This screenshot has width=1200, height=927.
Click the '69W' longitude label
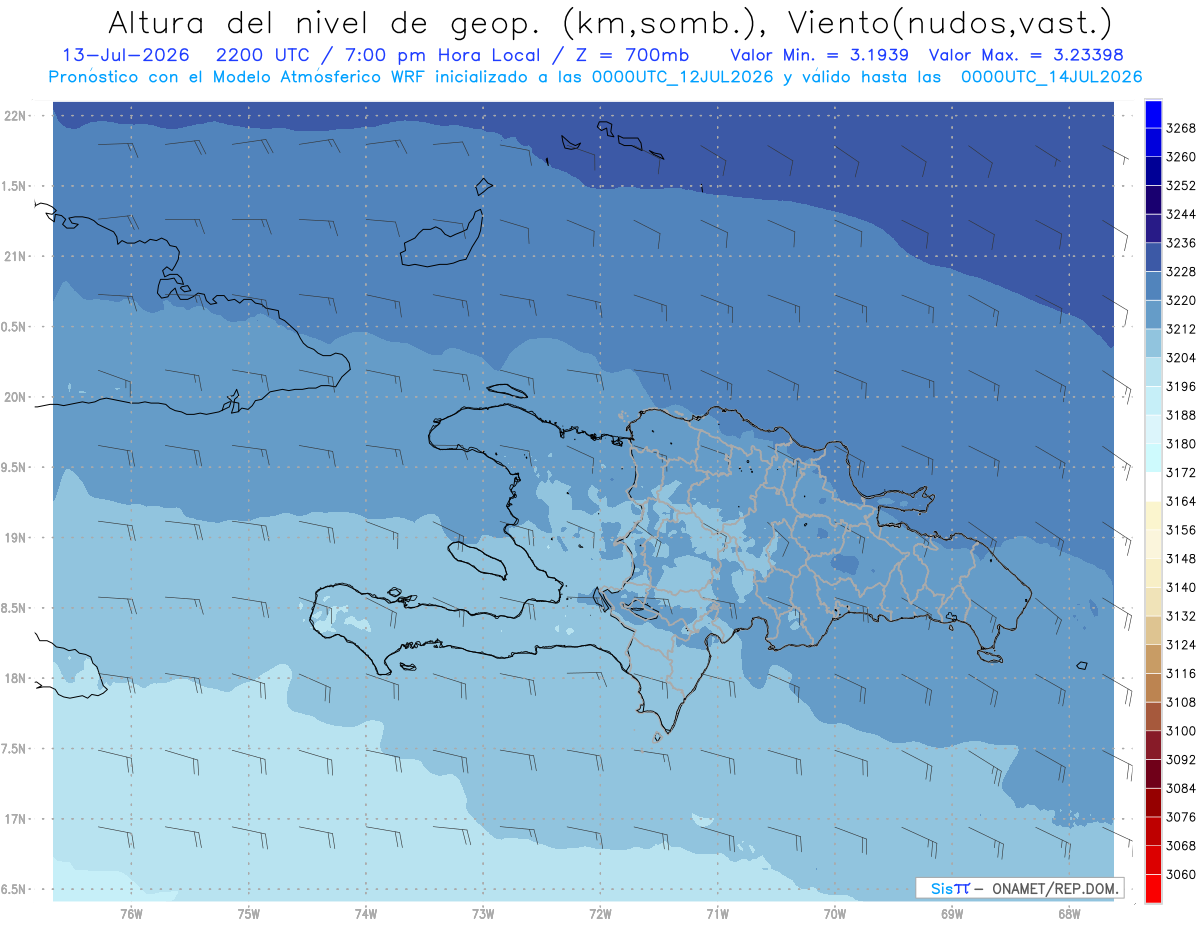tap(952, 914)
